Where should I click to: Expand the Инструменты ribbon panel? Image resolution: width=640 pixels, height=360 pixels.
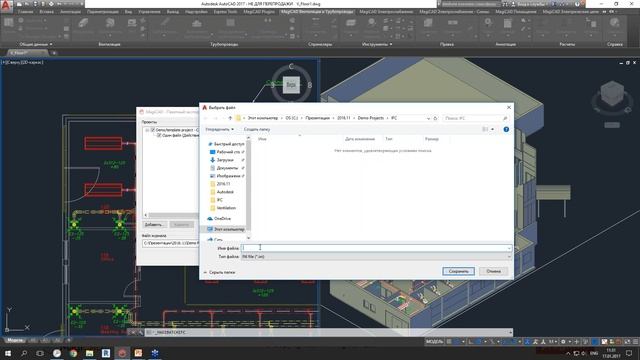pyautogui.click(x=377, y=44)
